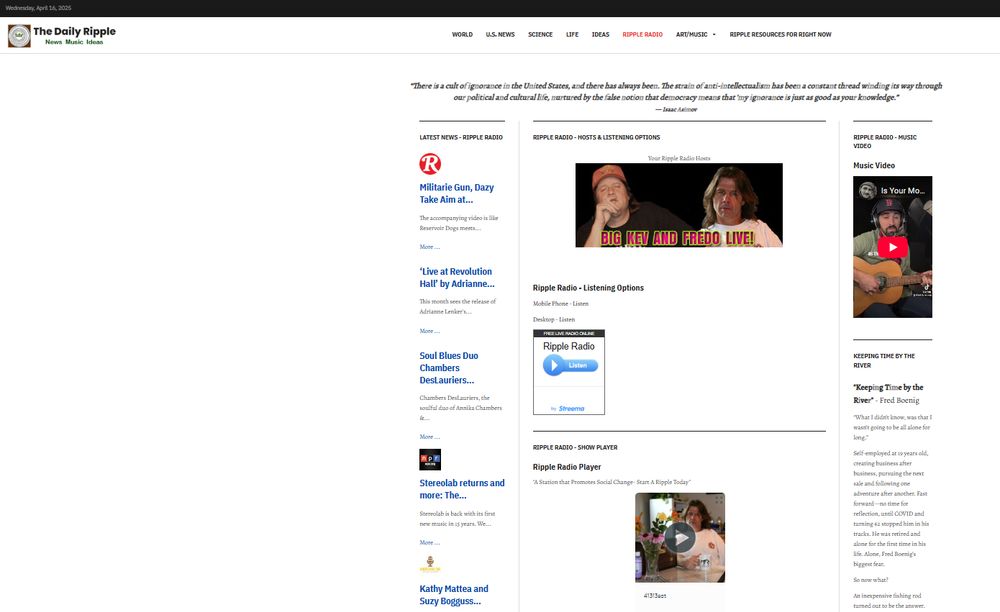Click Free Live Radio Online banner
Screen dimensions: 1000x612
point(569,333)
